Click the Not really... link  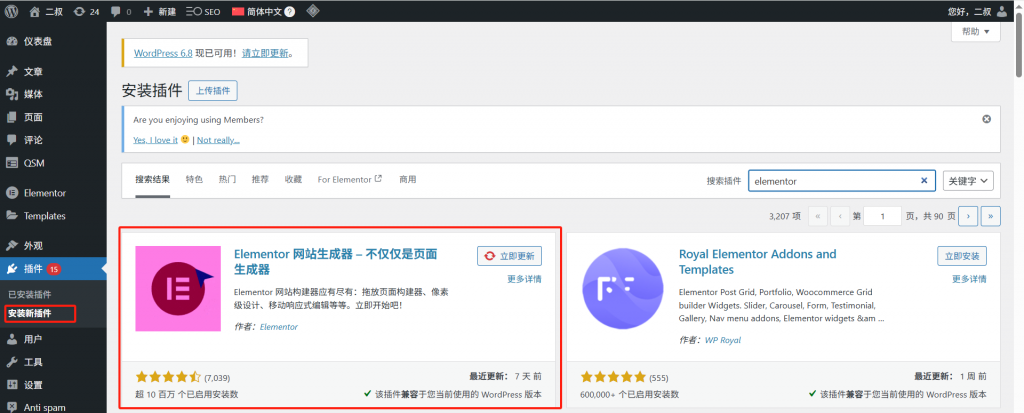pos(218,140)
